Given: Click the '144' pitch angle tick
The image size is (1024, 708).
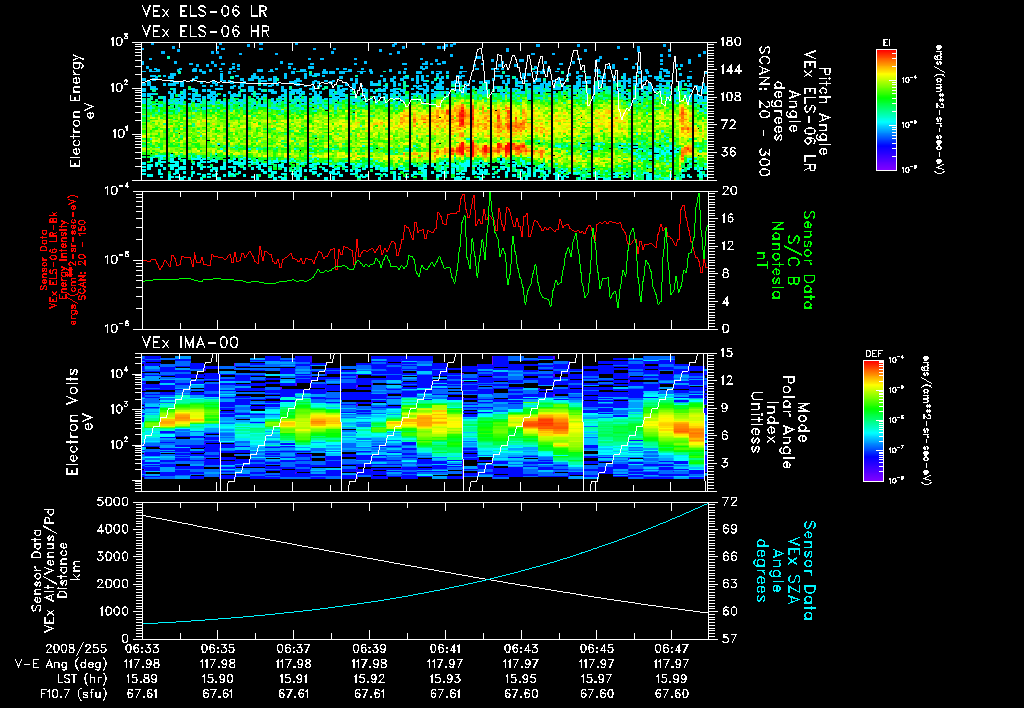Looking at the screenshot, I should [x=730, y=70].
